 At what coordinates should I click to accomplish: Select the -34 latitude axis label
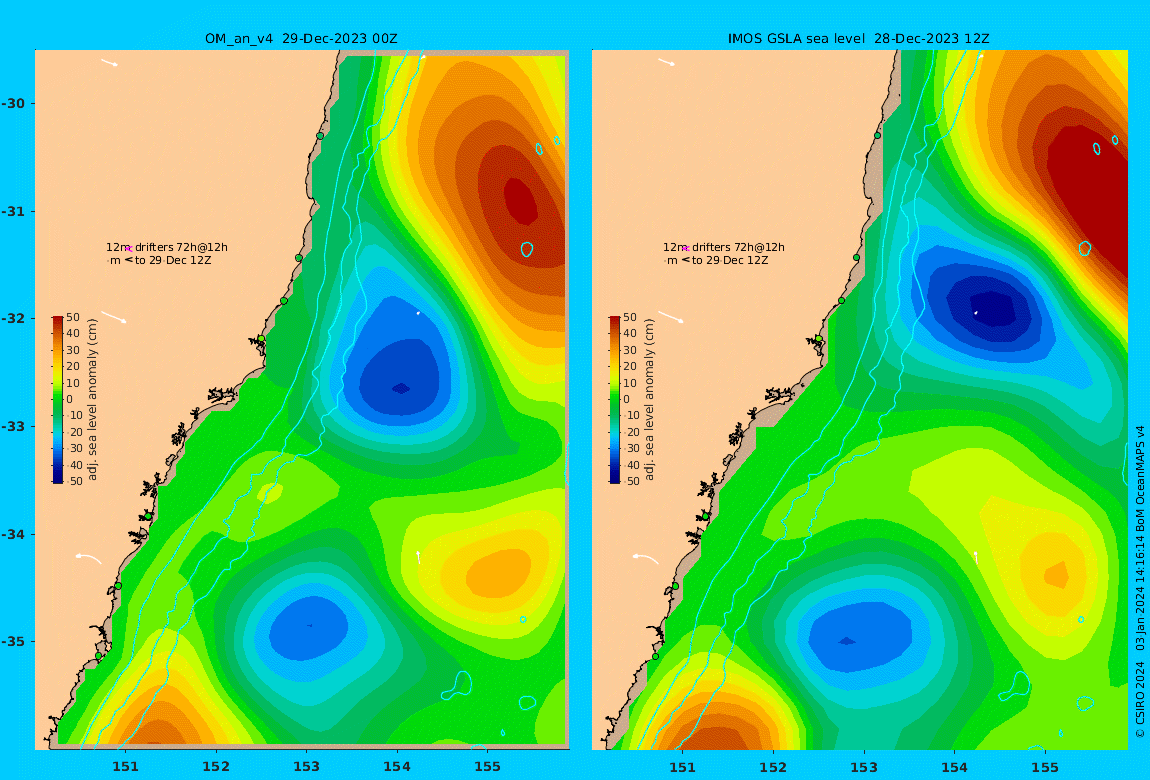coord(13,534)
